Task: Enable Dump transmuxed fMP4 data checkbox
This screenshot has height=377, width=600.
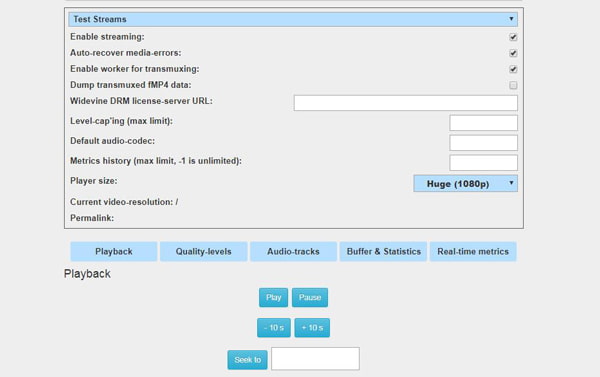Action: [x=513, y=85]
